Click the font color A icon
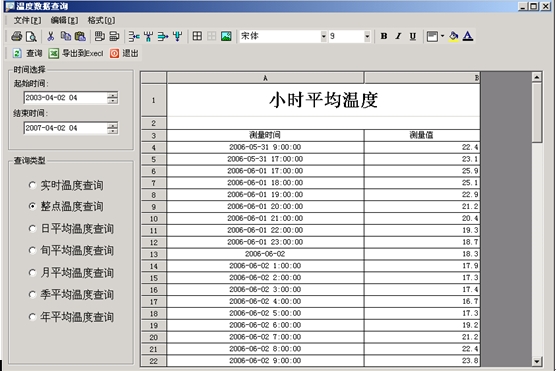Viewport: 556px width, 371px height. click(468, 36)
